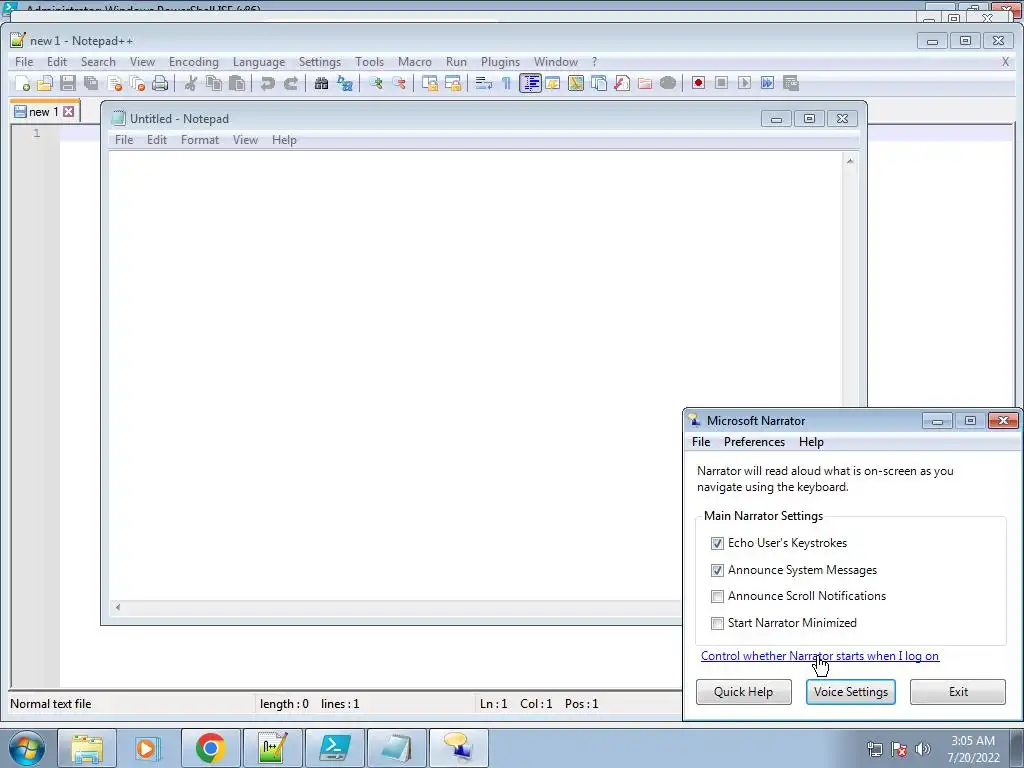Open the Preferences menu in Narrator
Viewport: 1024px width, 768px height.
(754, 442)
